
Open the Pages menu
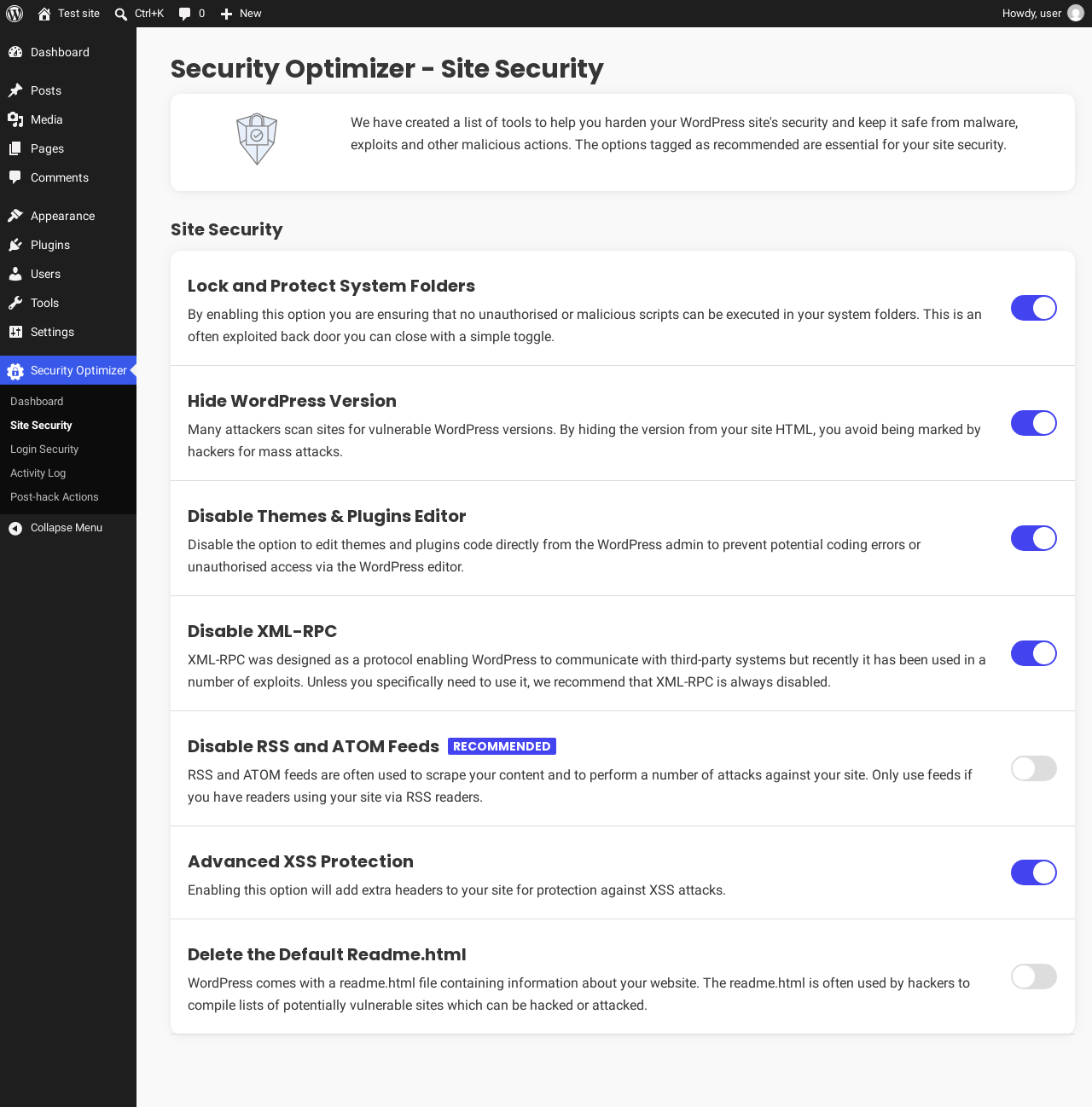point(68,148)
